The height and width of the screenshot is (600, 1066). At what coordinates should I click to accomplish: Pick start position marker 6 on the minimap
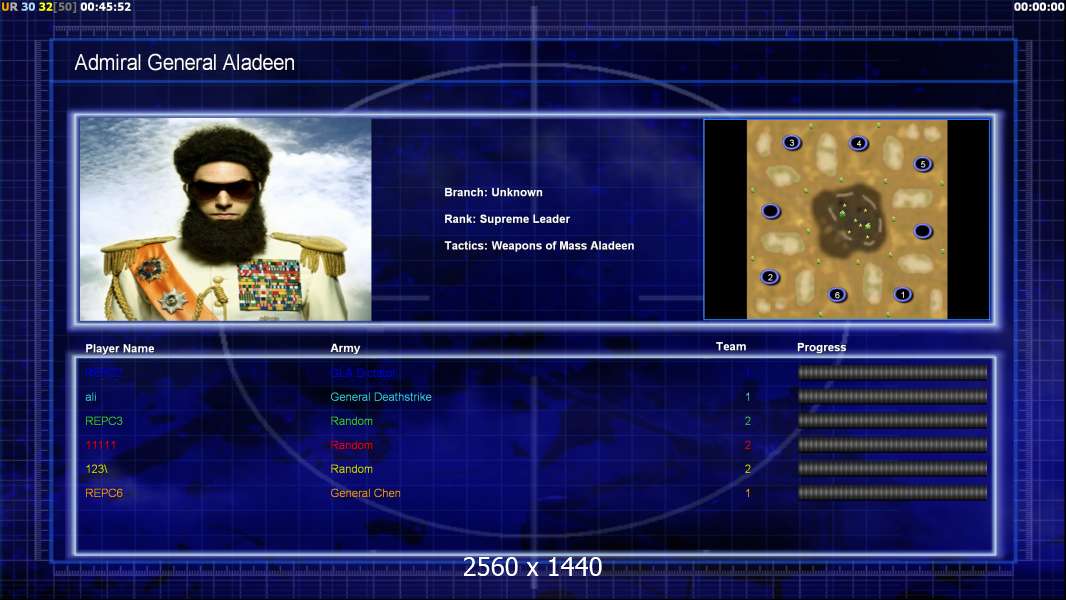coord(838,295)
